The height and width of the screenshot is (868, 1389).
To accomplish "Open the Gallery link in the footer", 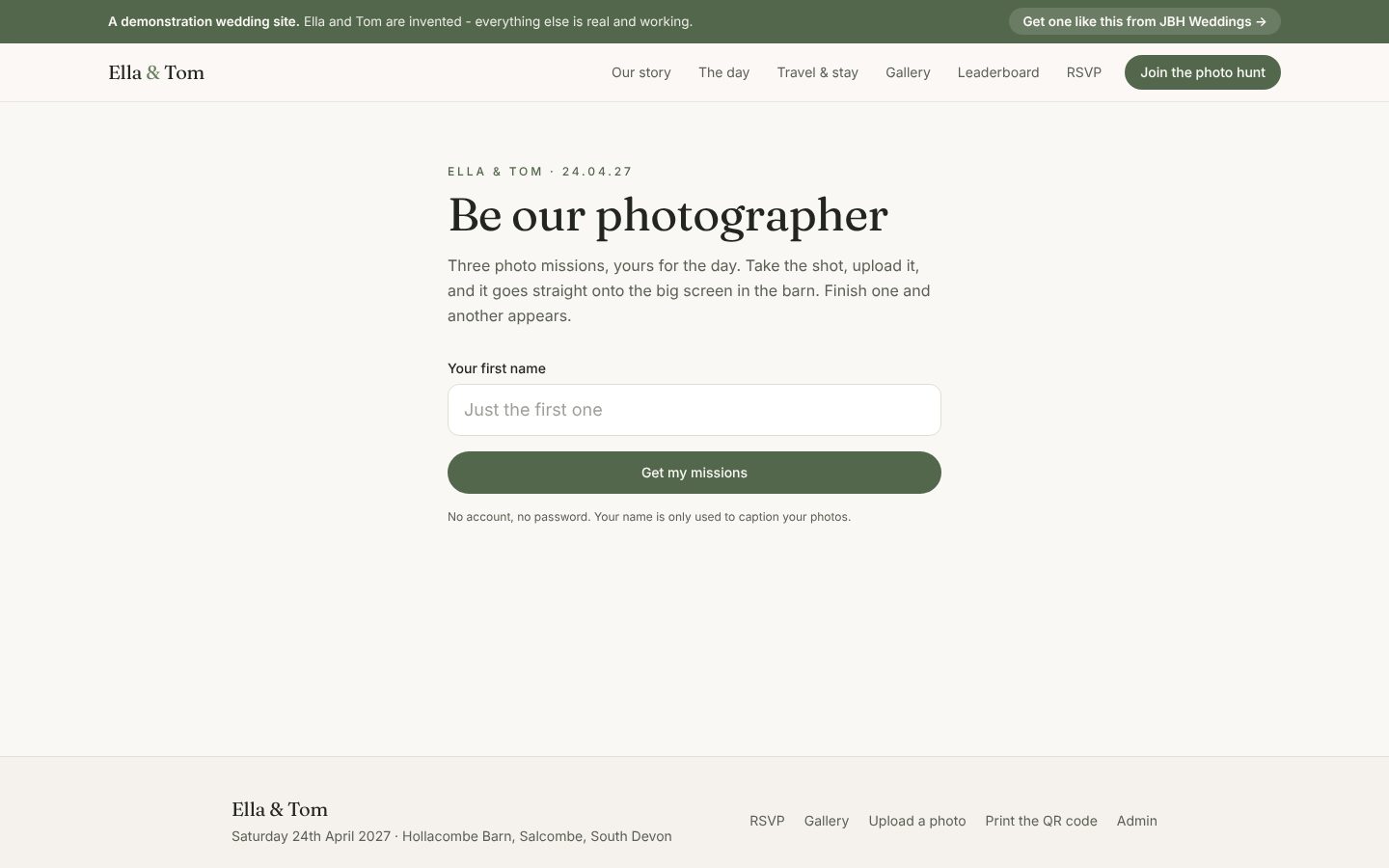I will pyautogui.click(x=827, y=821).
